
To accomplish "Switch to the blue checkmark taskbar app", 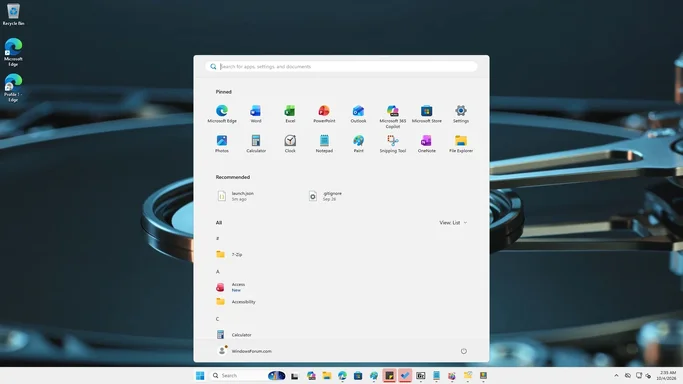I will pyautogui.click(x=405, y=375).
